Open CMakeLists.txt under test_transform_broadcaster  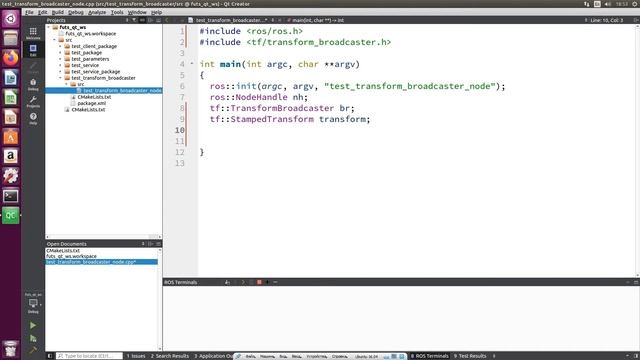[94, 97]
